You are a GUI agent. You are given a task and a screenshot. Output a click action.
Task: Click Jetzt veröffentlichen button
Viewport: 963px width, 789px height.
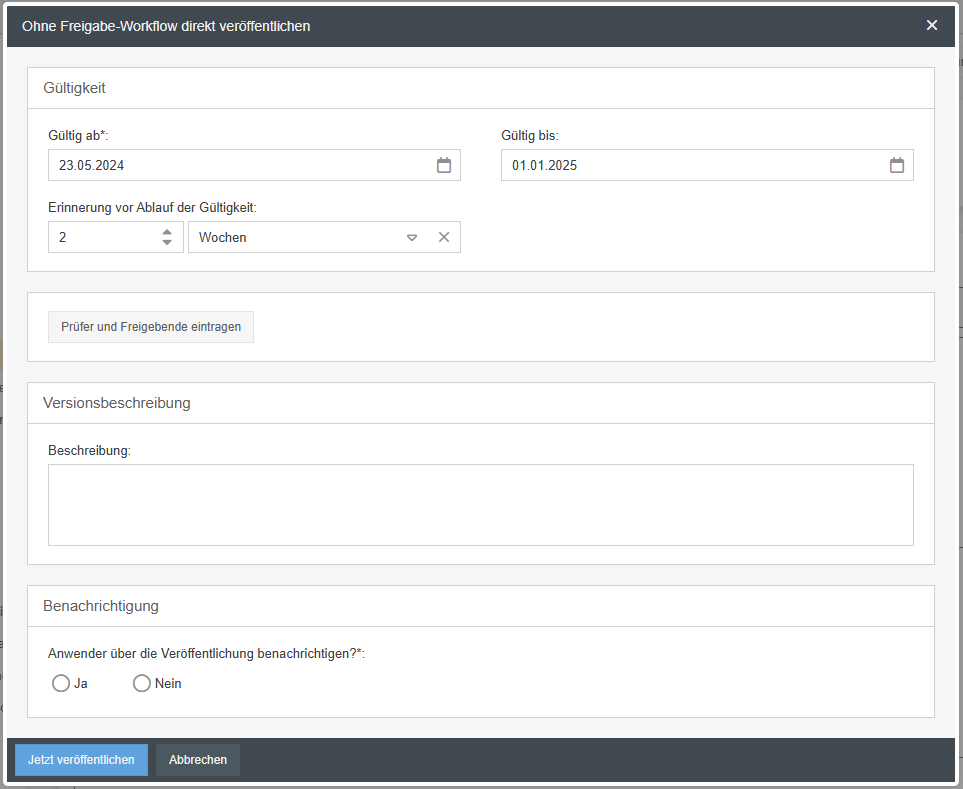coord(81,760)
